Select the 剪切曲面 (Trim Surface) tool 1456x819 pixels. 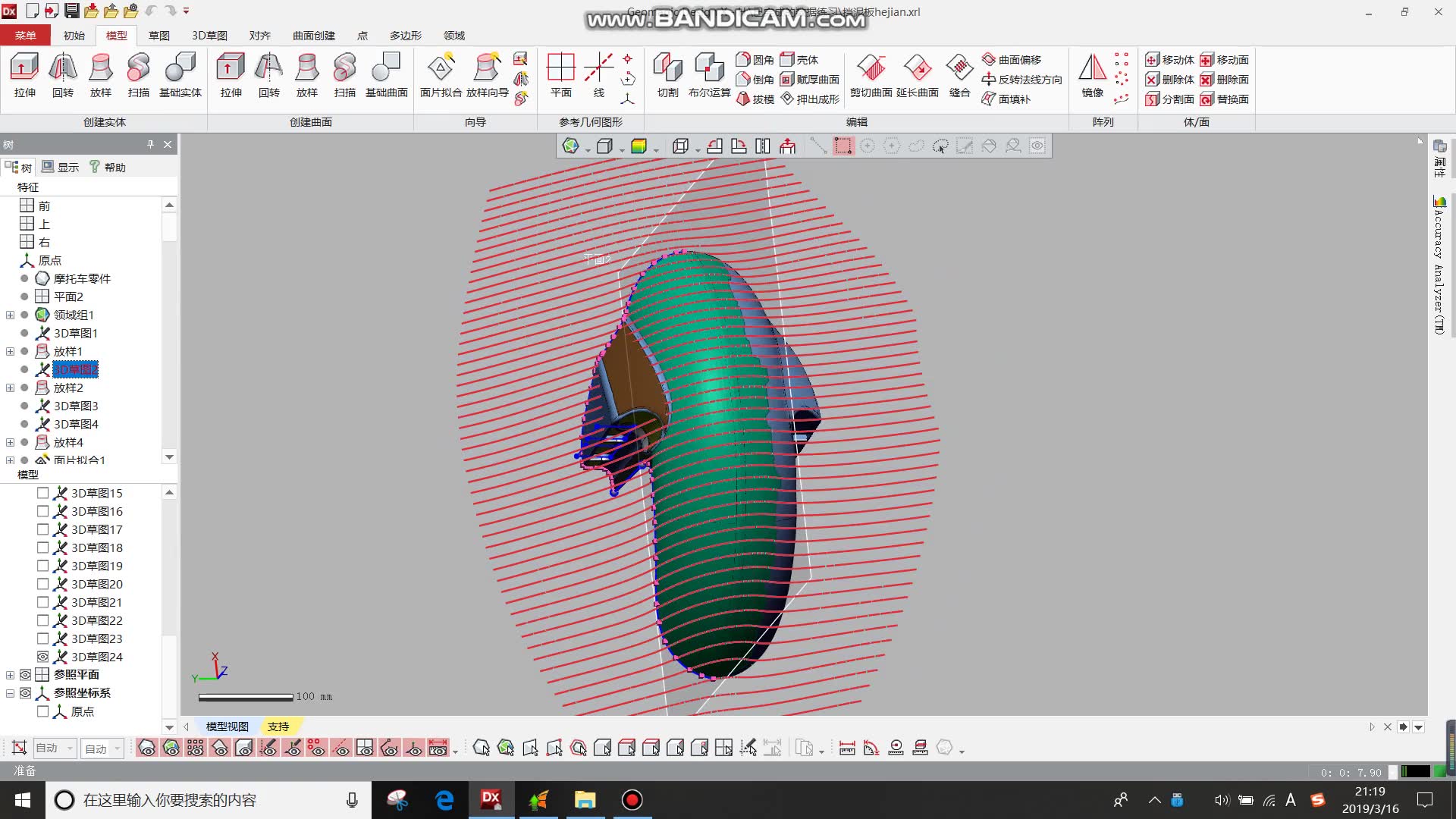click(x=872, y=76)
